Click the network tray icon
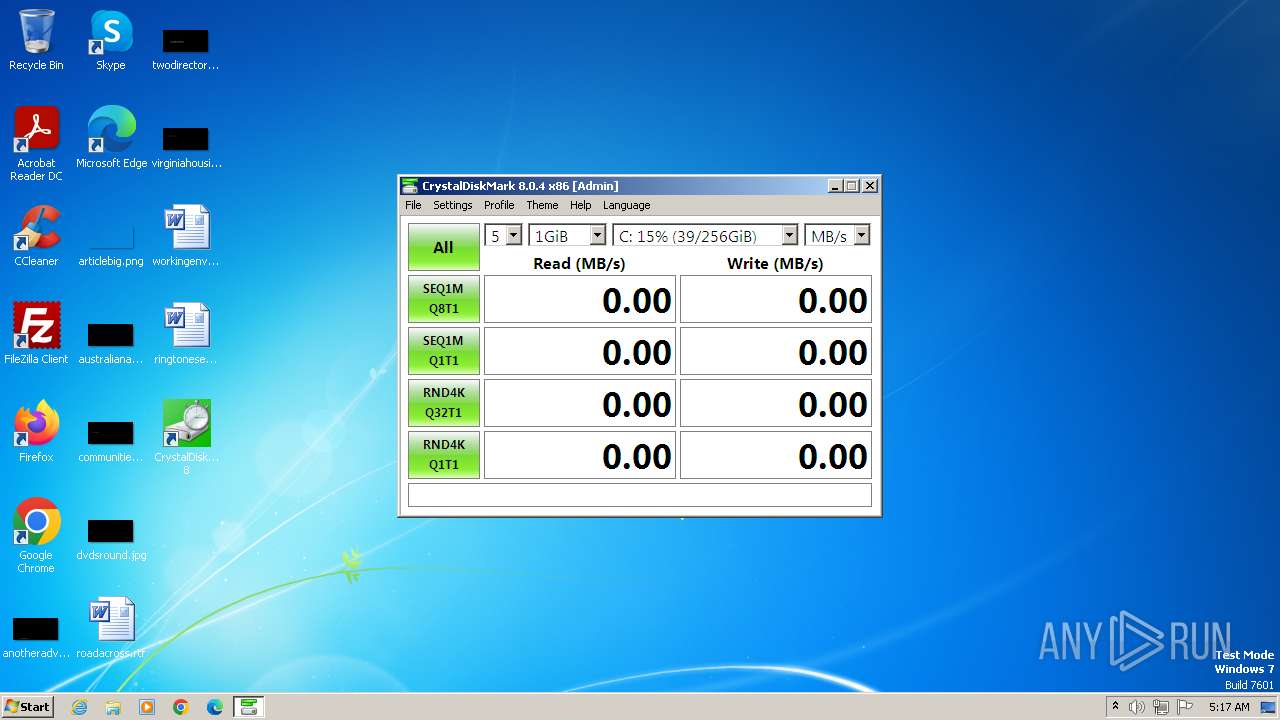This screenshot has height=720, width=1280. [x=1161, y=707]
